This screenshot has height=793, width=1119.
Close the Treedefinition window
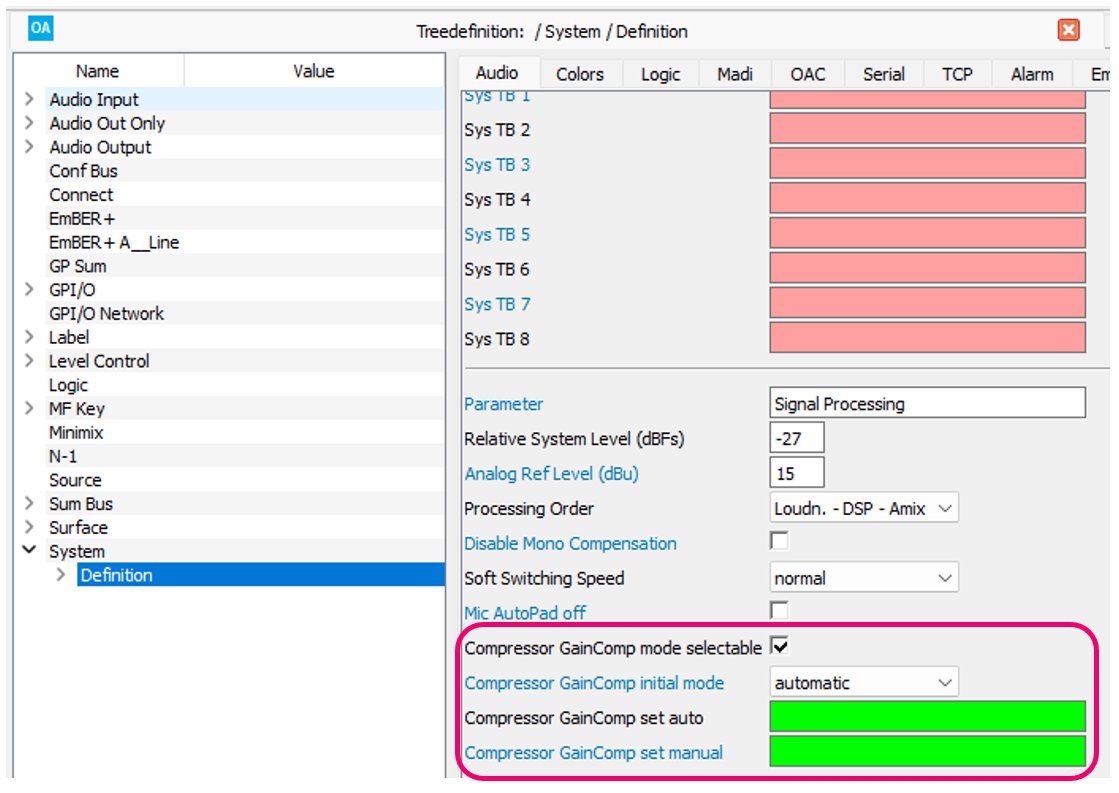tap(1069, 30)
